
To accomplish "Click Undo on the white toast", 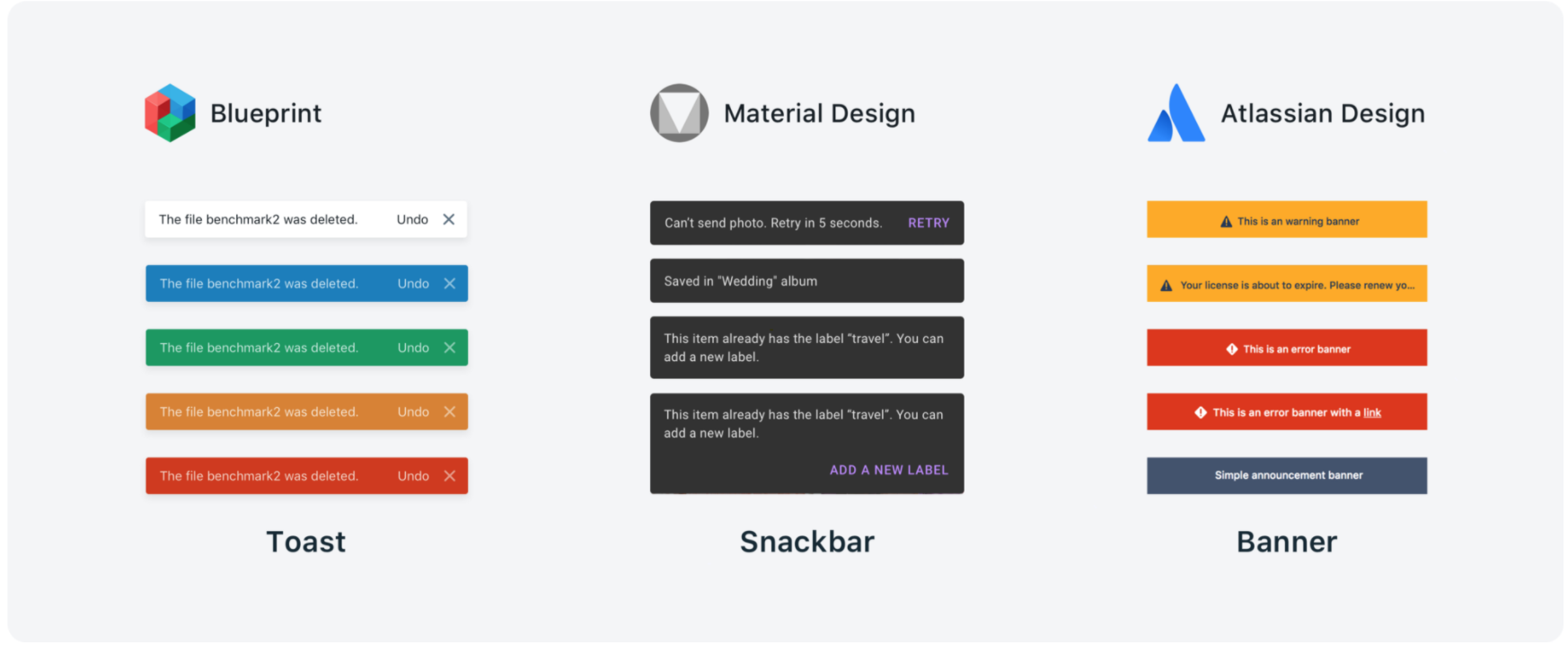I will click(412, 219).
